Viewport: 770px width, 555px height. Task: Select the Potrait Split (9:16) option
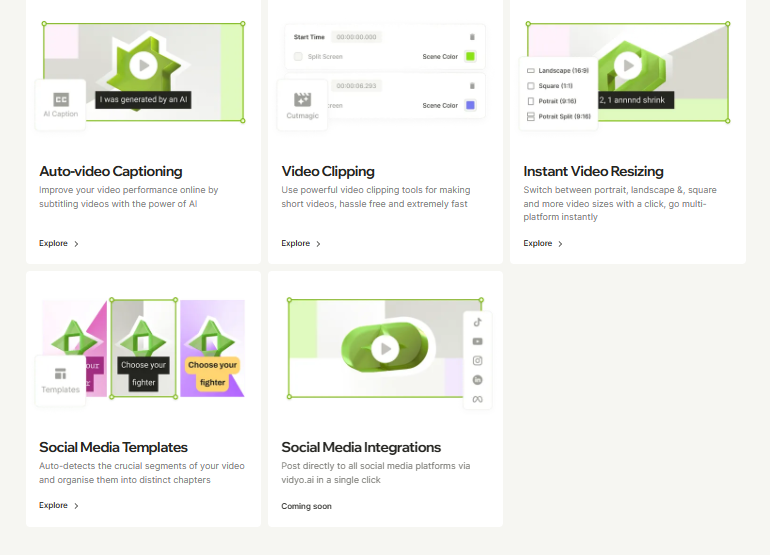pos(531,116)
